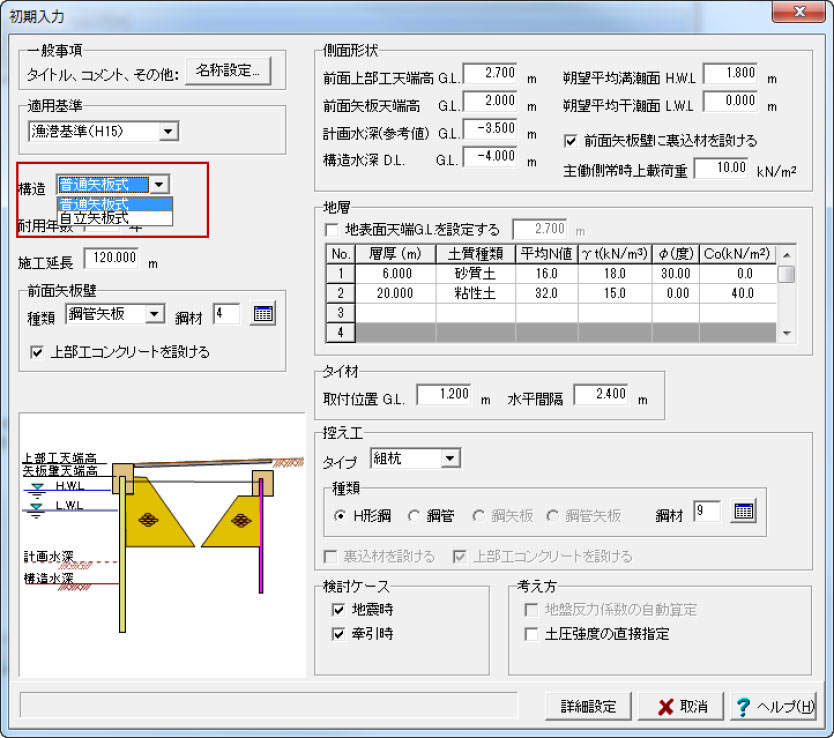Click 構造水深 field -4.000
The width and height of the screenshot is (834, 738).
[x=490, y=156]
